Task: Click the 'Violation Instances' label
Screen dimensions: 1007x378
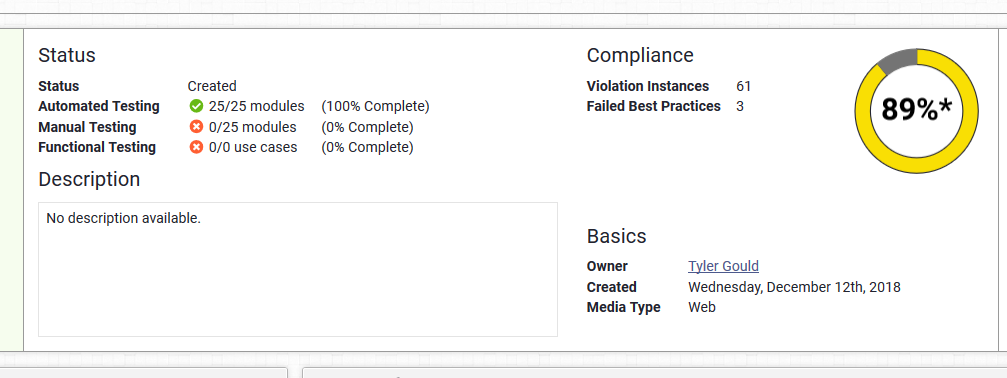Action: [648, 86]
